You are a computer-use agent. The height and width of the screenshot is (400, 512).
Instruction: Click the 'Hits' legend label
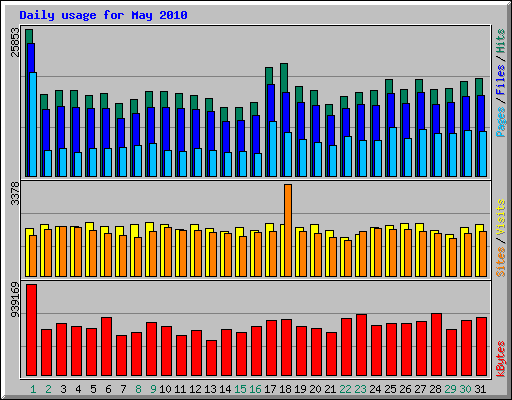pyautogui.click(x=501, y=41)
